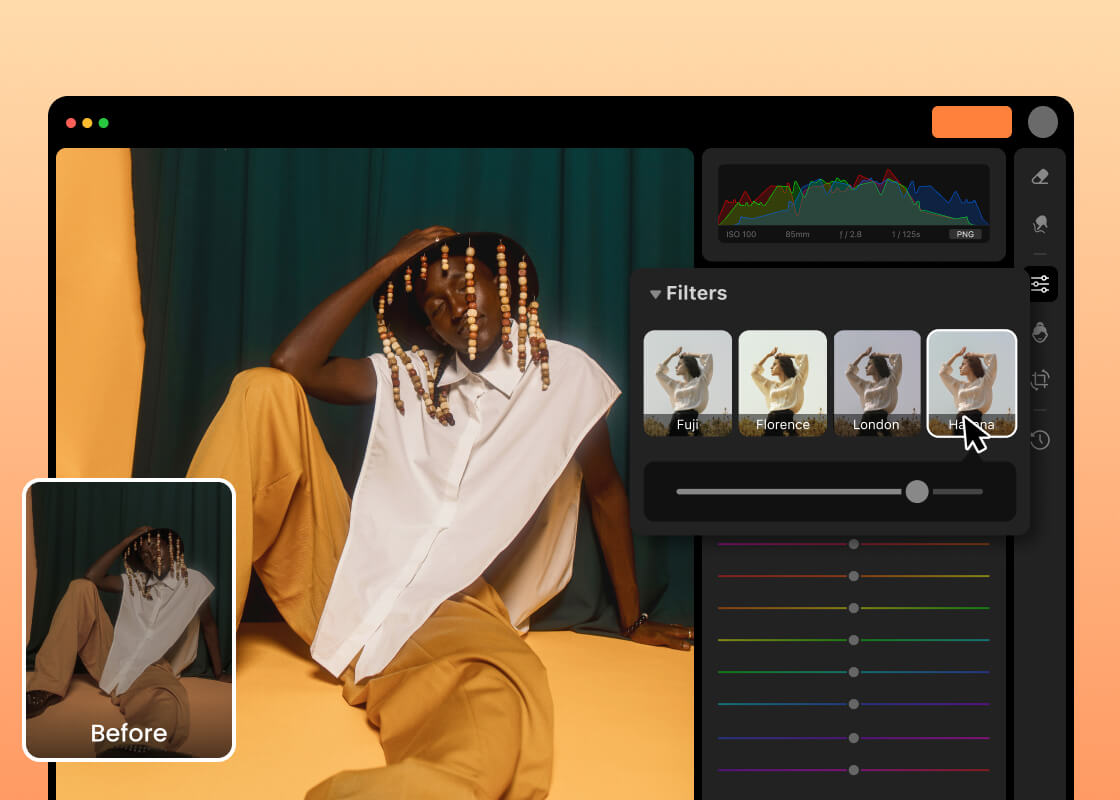Image resolution: width=1120 pixels, height=800 pixels.
Task: Apply the Fuji filter
Action: [x=688, y=383]
